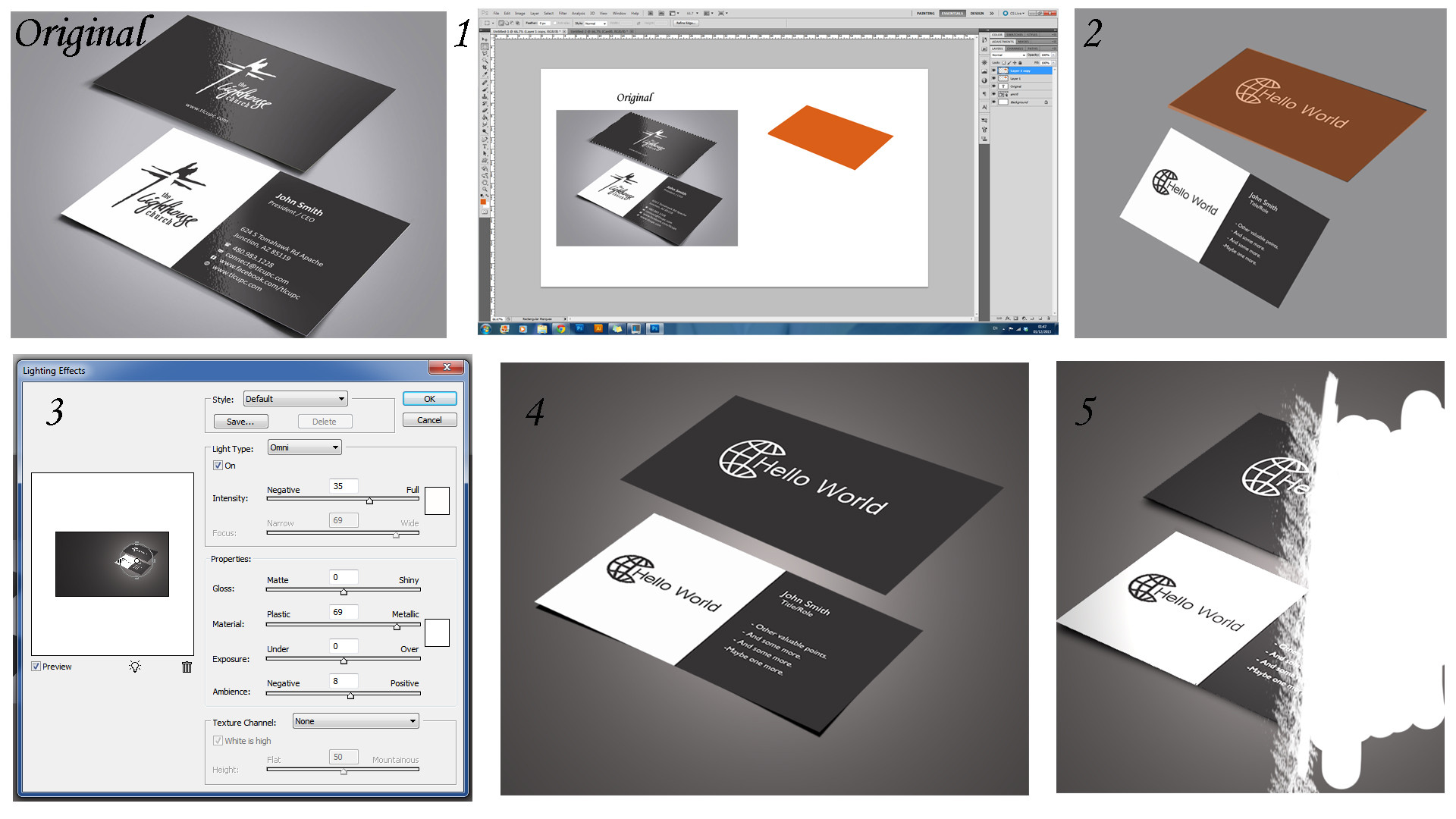Hide the Layer 1 copy layer

(993, 71)
